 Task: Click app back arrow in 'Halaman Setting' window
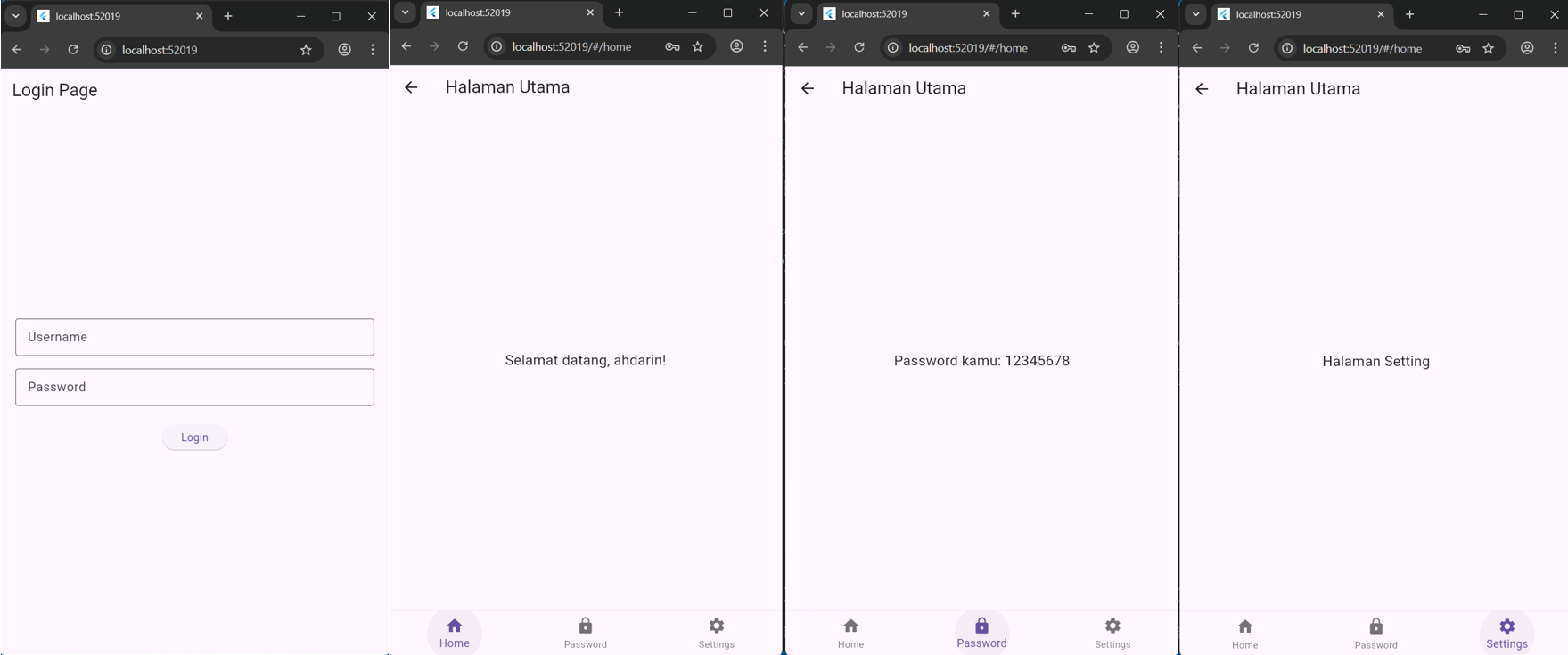1202,89
